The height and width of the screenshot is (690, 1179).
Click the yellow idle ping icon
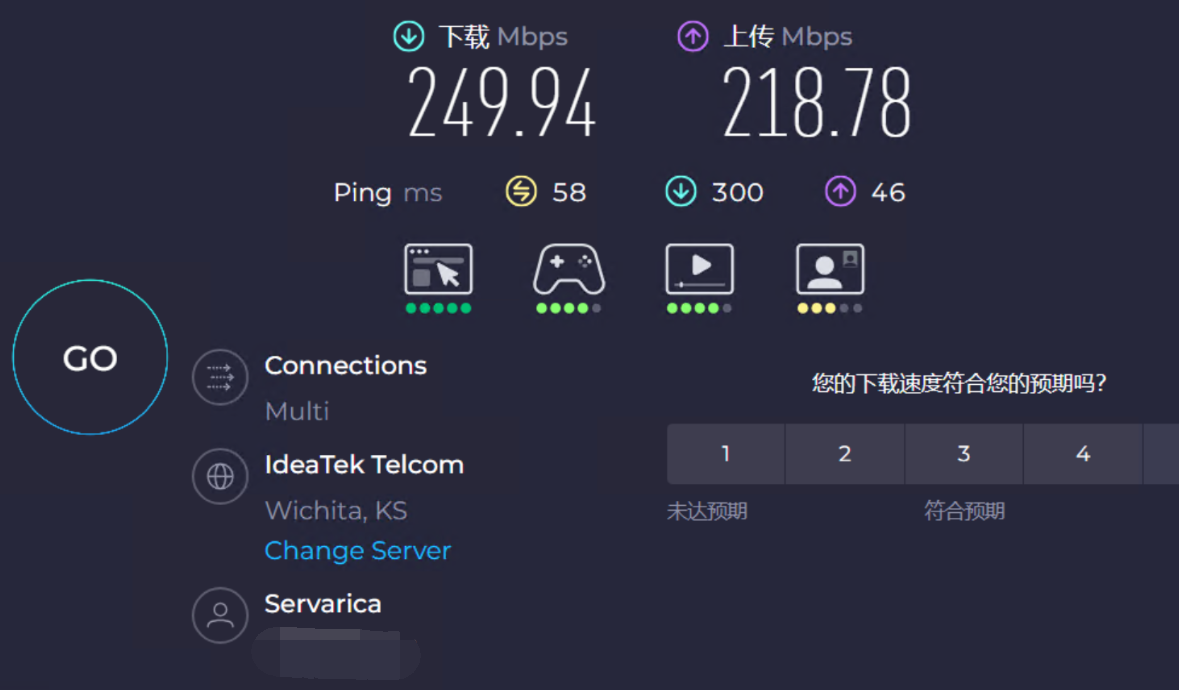click(521, 191)
